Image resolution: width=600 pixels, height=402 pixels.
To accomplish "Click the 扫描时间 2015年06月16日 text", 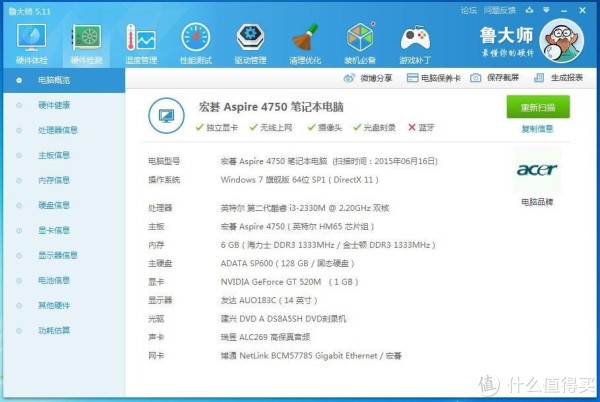I will point(385,161).
